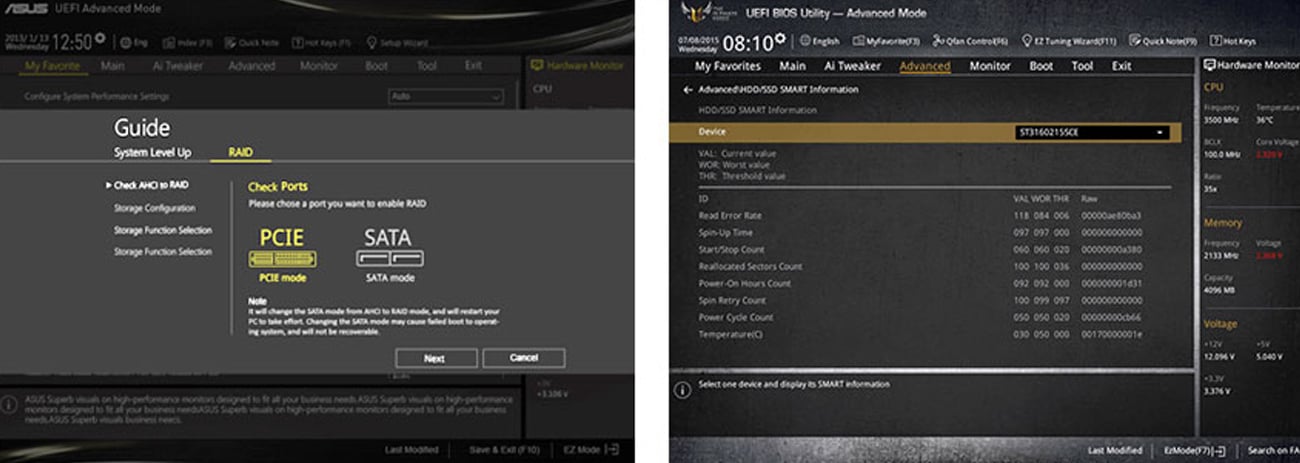The width and height of the screenshot is (1300, 463).
Task: Open Hot Keys (F5) in the left BIOS
Action: 322,43
